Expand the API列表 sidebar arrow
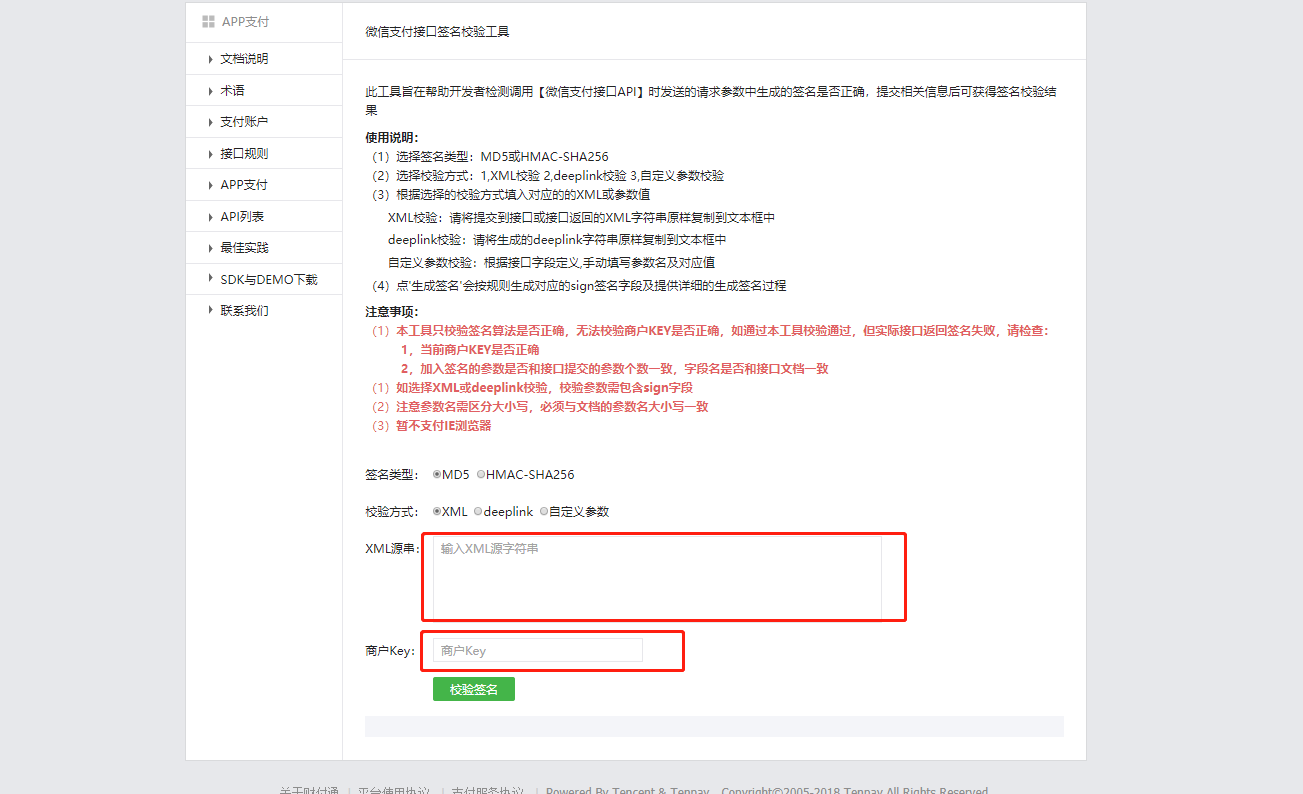This screenshot has width=1303, height=794. coord(210,216)
